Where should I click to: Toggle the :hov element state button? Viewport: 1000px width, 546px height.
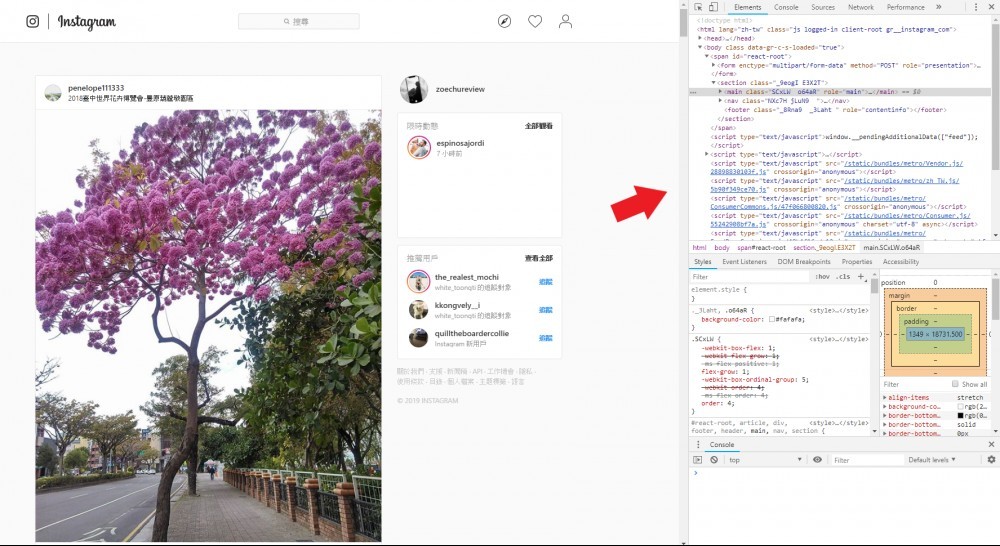[x=822, y=277]
